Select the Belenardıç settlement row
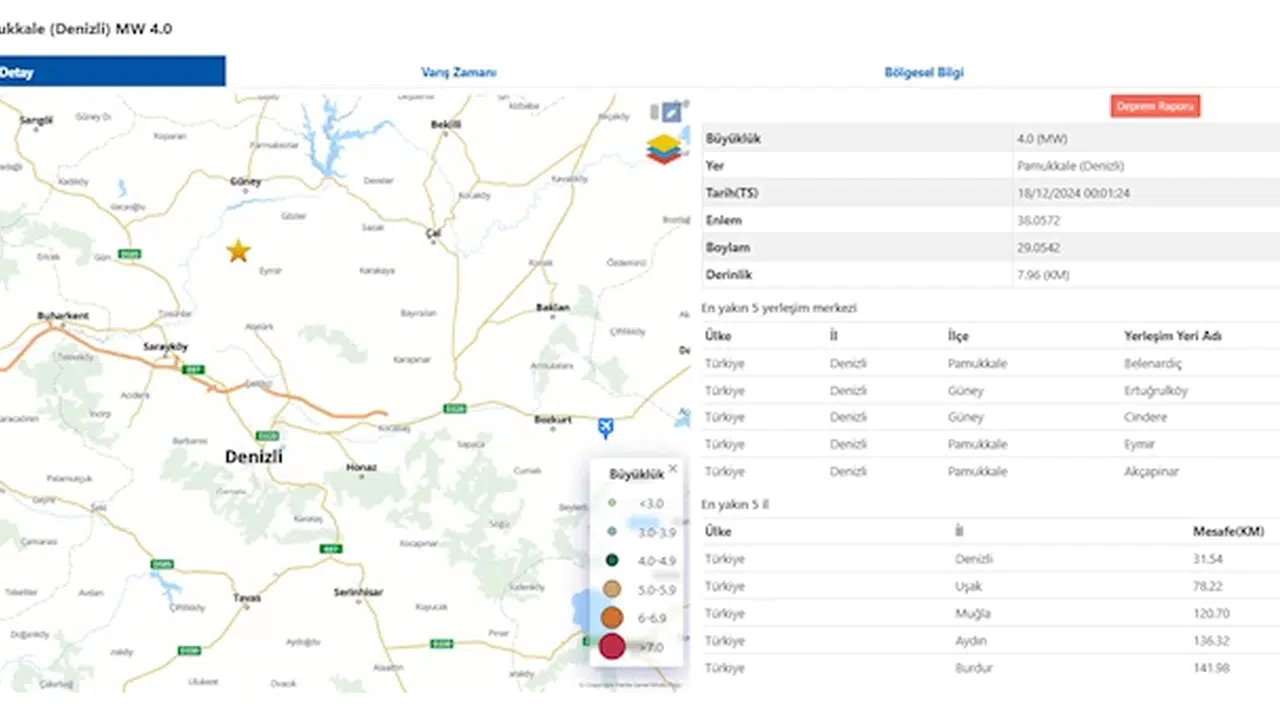This screenshot has width=1280, height=720. coord(990,364)
